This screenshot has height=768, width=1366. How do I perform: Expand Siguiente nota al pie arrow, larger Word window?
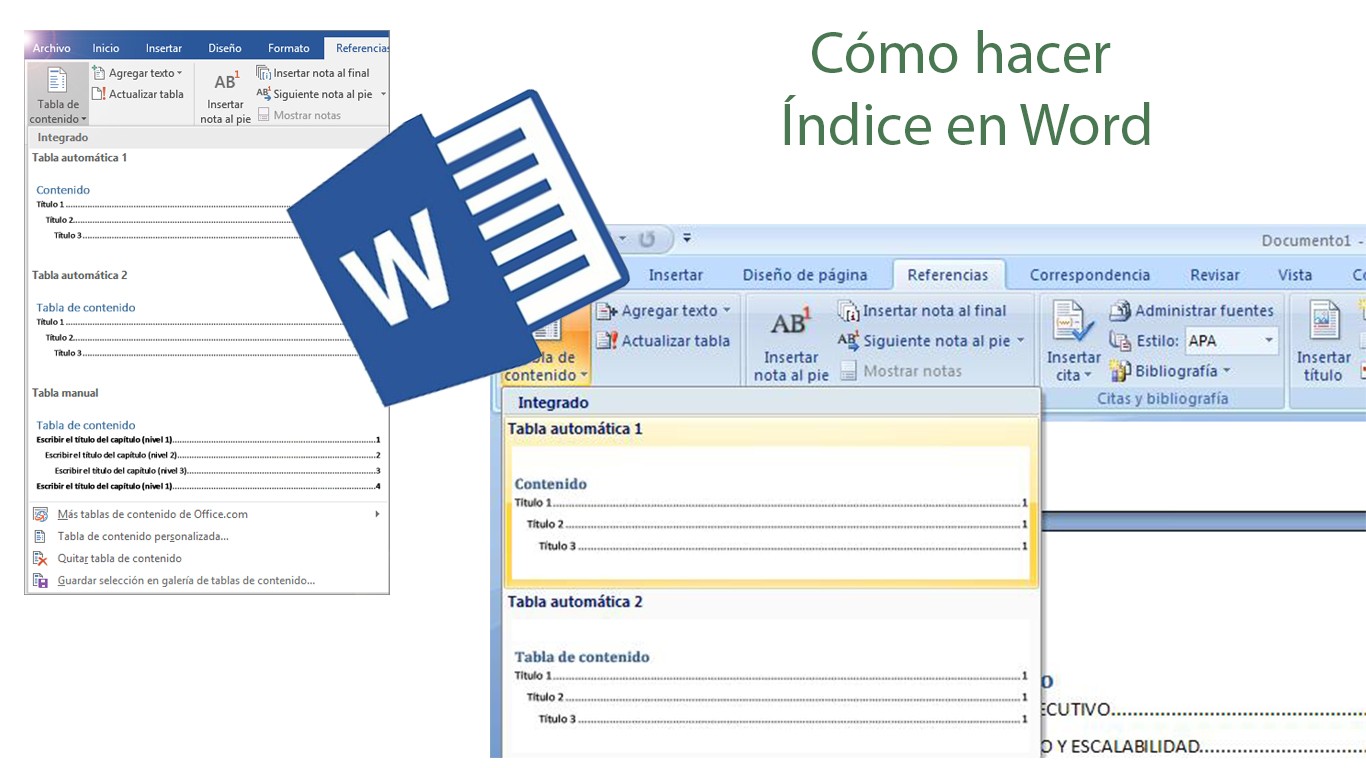click(1021, 341)
